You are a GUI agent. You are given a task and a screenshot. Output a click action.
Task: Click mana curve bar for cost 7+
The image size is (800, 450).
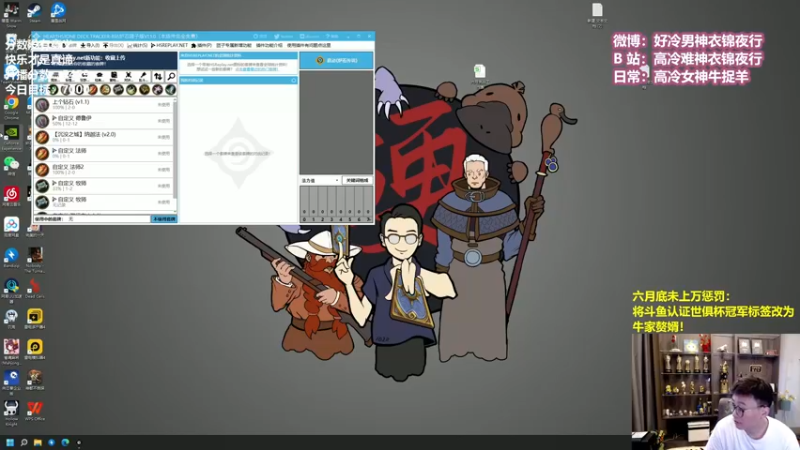[x=368, y=202]
